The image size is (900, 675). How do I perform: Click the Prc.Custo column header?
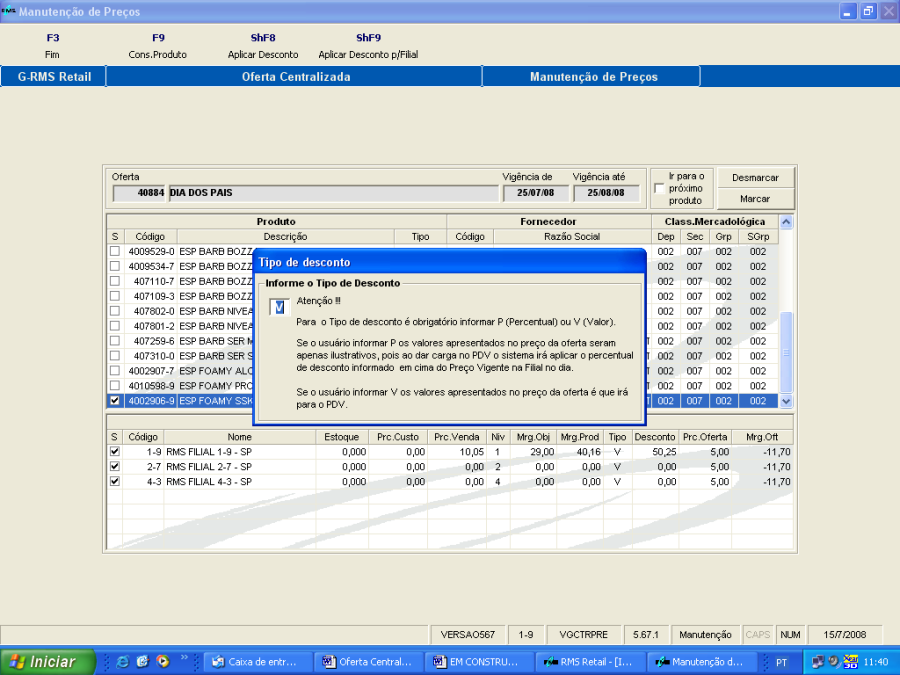398,437
